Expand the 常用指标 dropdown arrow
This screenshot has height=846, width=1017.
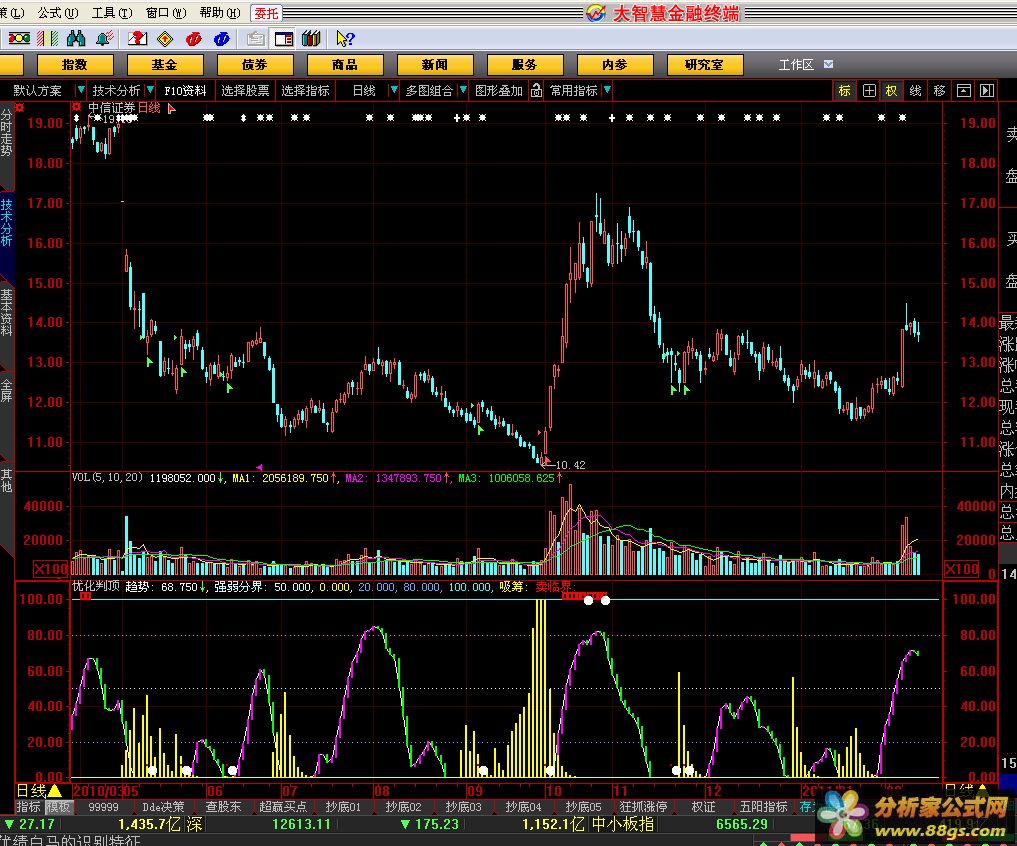(x=607, y=90)
